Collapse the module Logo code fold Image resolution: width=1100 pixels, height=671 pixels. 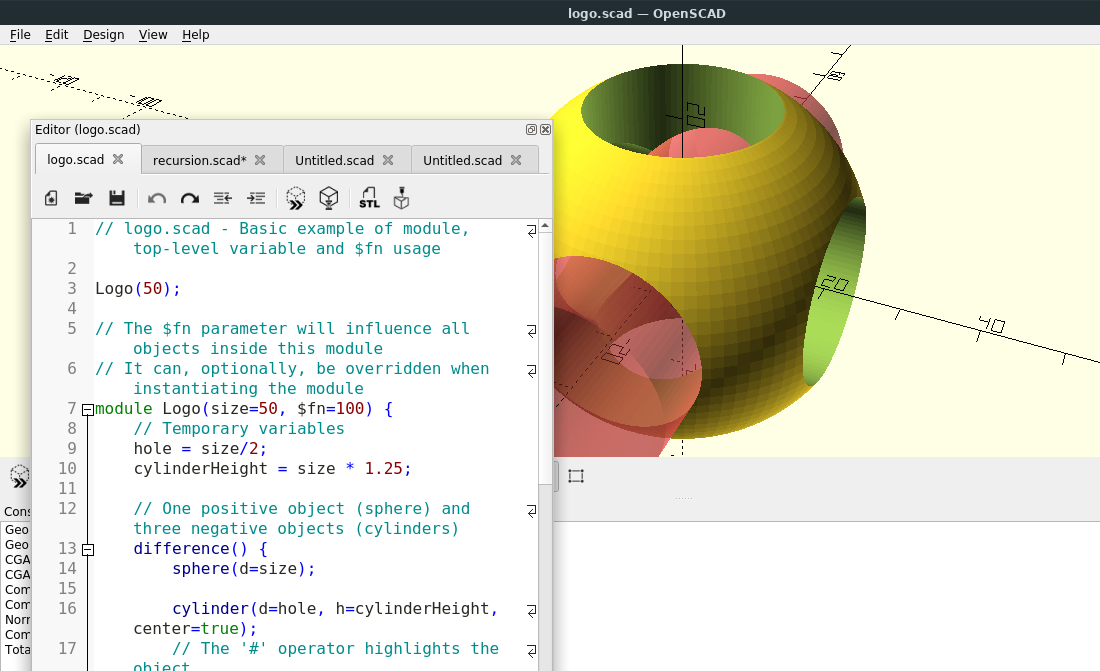pos(88,409)
